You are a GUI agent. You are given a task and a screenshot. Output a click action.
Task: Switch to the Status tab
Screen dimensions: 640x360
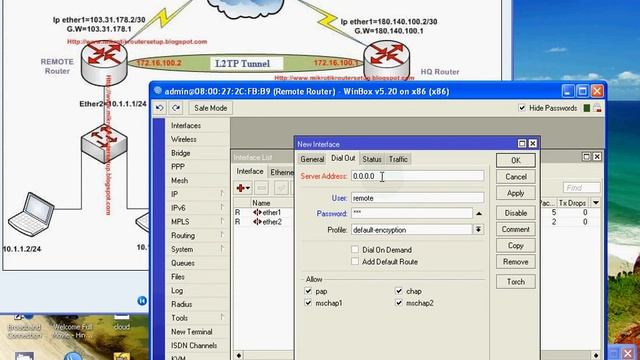pos(372,159)
